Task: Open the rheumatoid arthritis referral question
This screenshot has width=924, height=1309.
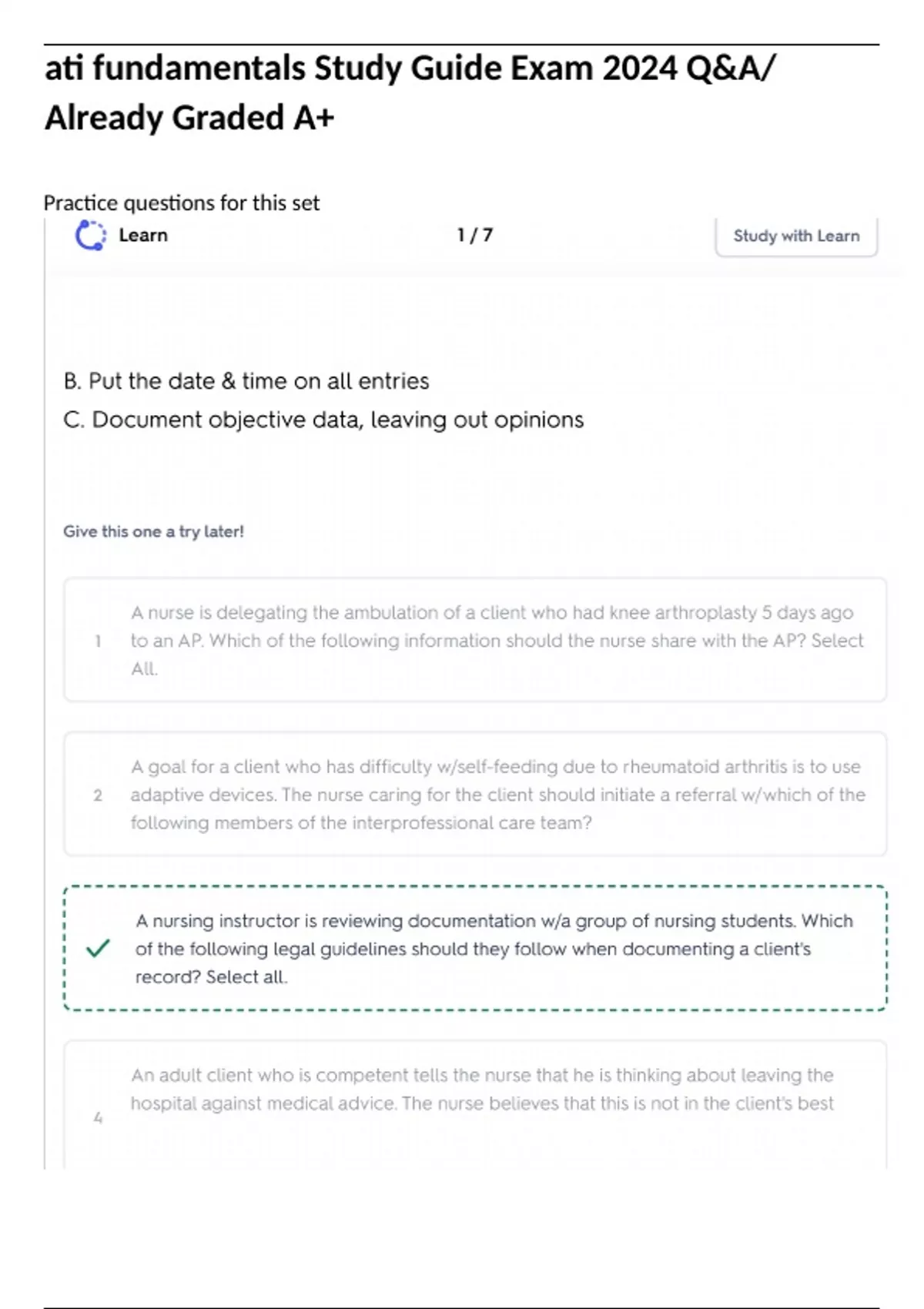Action: pos(497,795)
